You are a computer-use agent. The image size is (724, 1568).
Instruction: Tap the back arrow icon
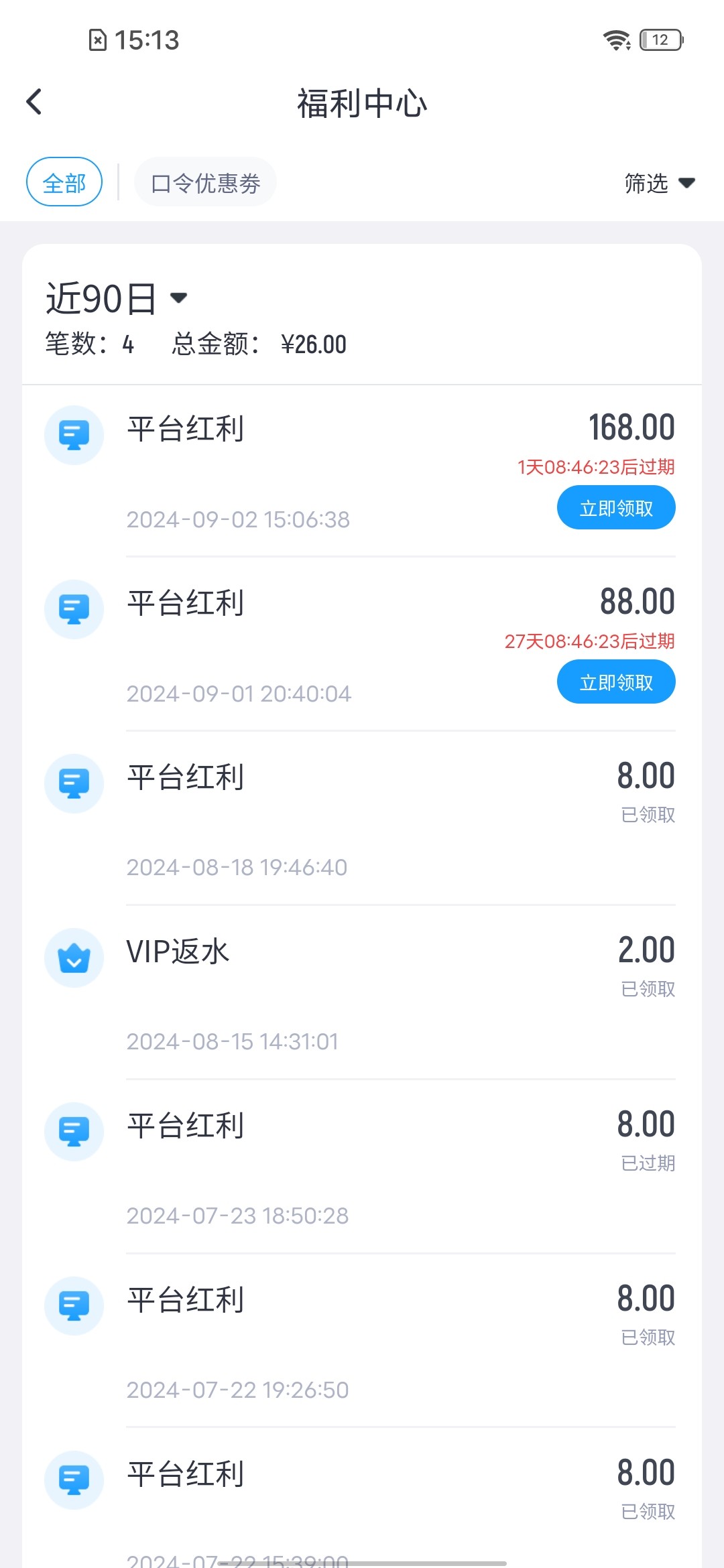tap(34, 103)
